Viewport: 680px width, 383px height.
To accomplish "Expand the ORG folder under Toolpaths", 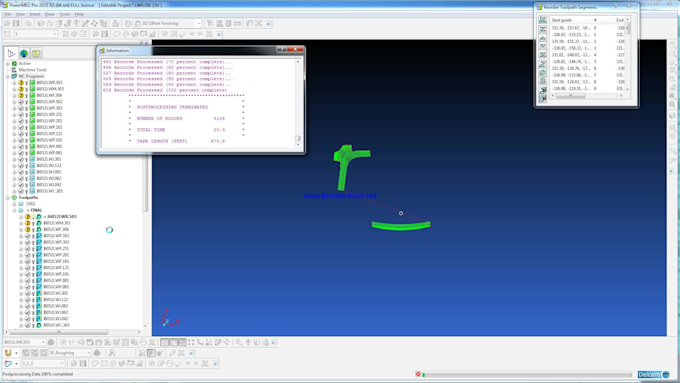I will [14, 204].
